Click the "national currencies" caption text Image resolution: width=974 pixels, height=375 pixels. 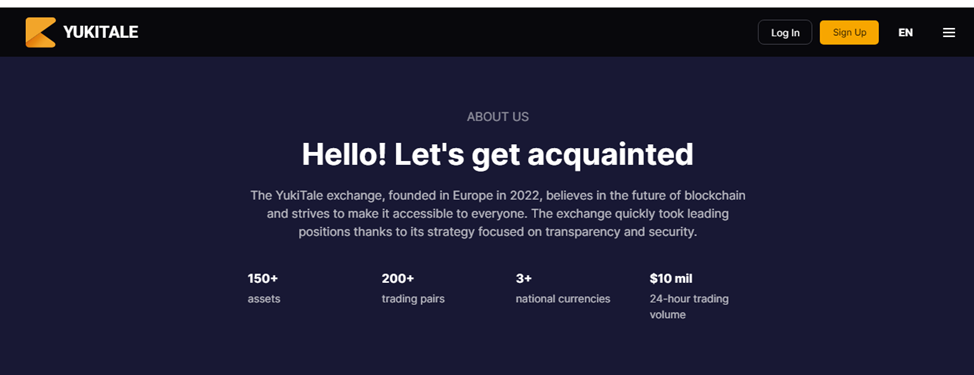pos(563,299)
